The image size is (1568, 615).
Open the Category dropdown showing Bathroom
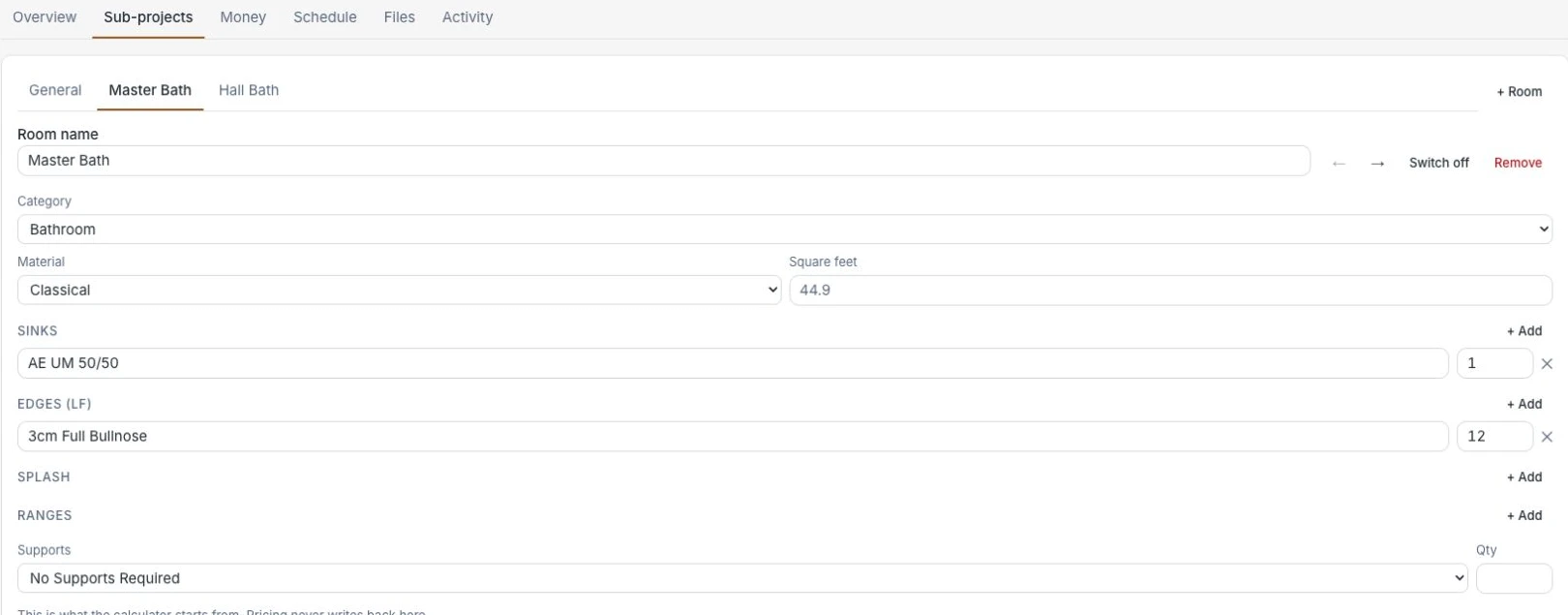pyautogui.click(x=784, y=230)
